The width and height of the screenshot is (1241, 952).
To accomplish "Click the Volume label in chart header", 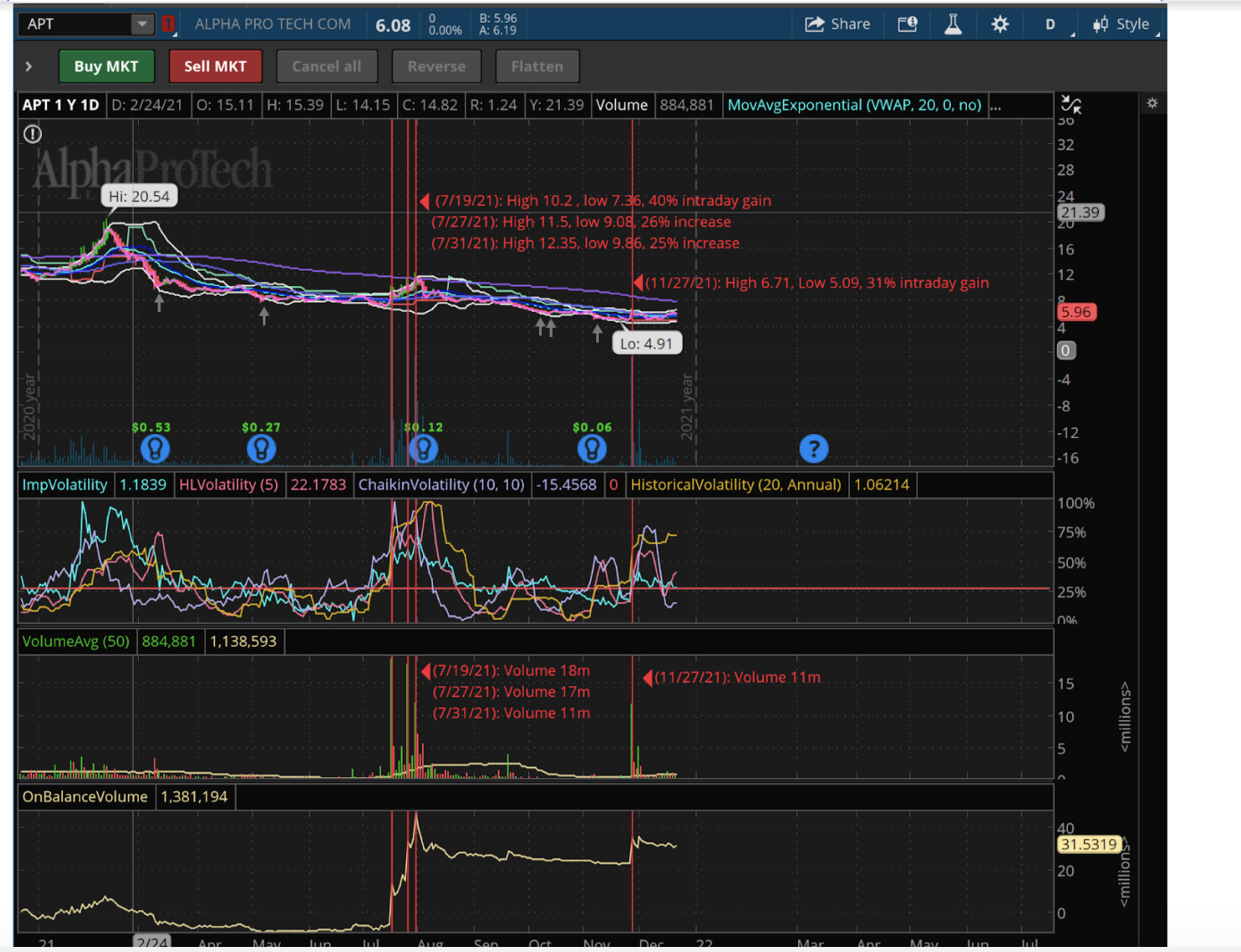I will point(622,105).
